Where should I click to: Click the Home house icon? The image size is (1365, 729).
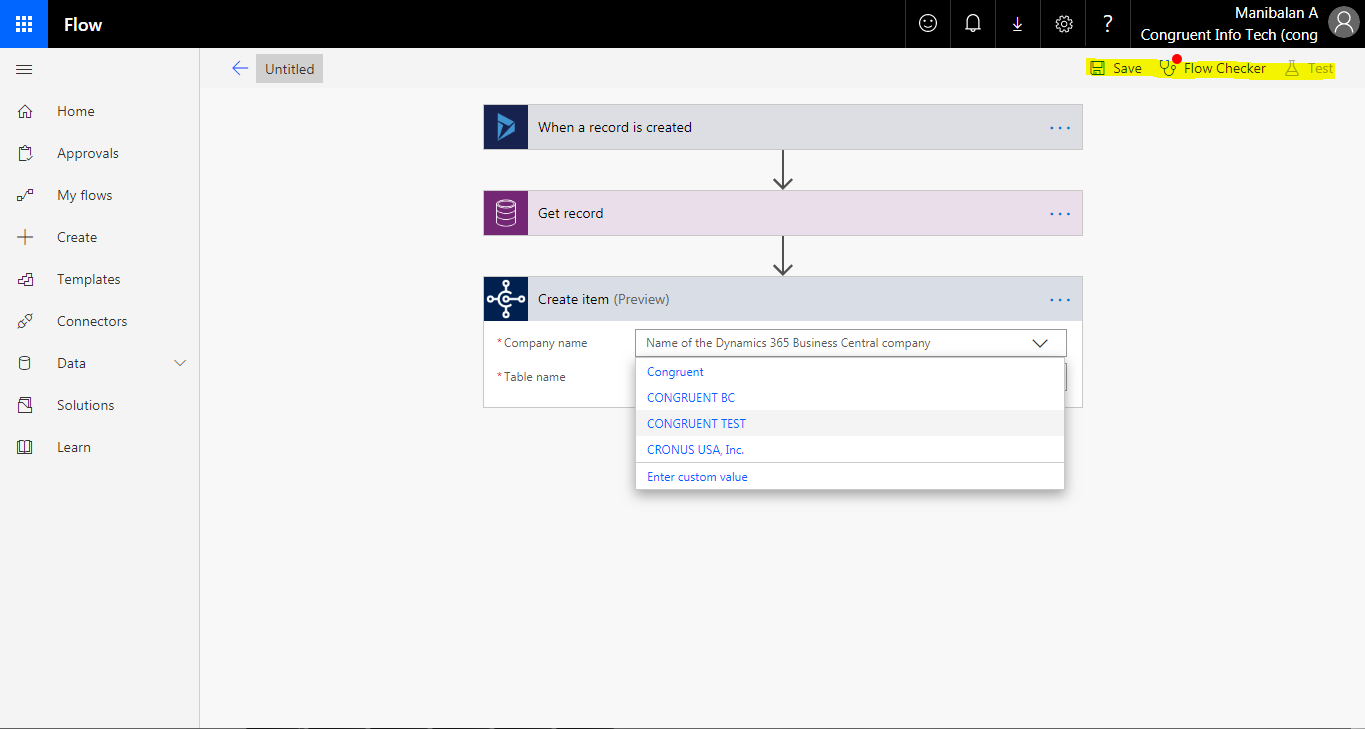25,111
